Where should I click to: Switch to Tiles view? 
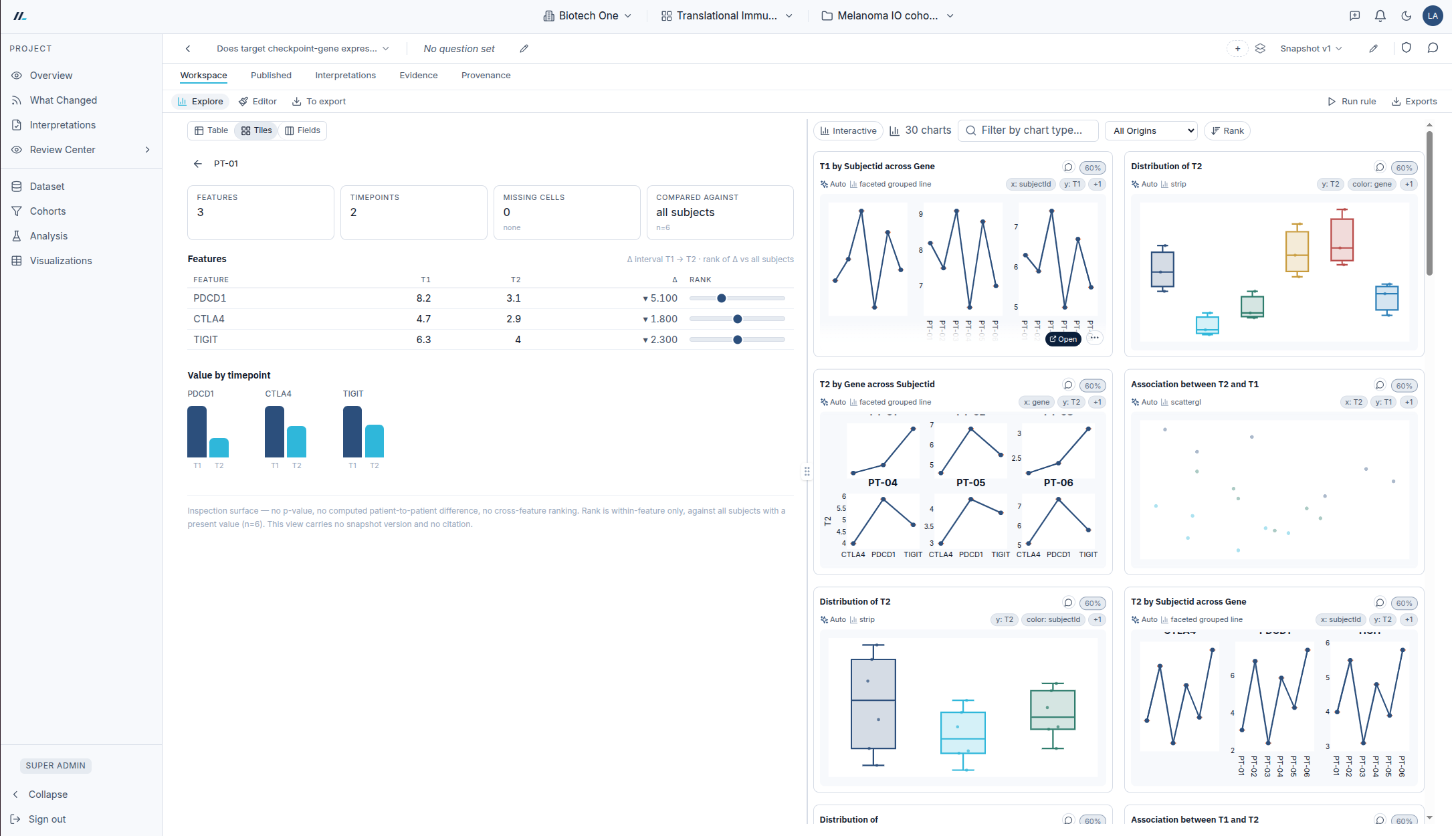pyautogui.click(x=257, y=131)
